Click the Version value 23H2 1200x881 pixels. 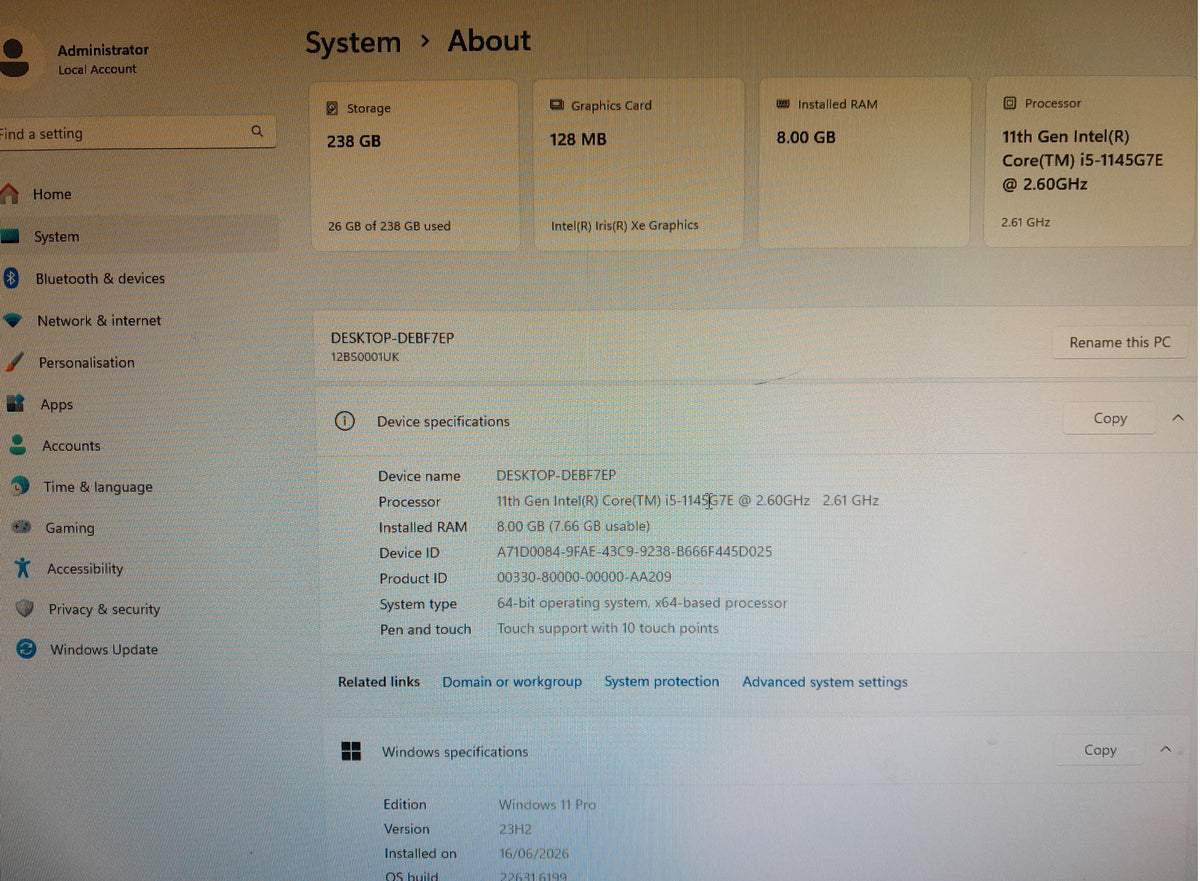(515, 829)
